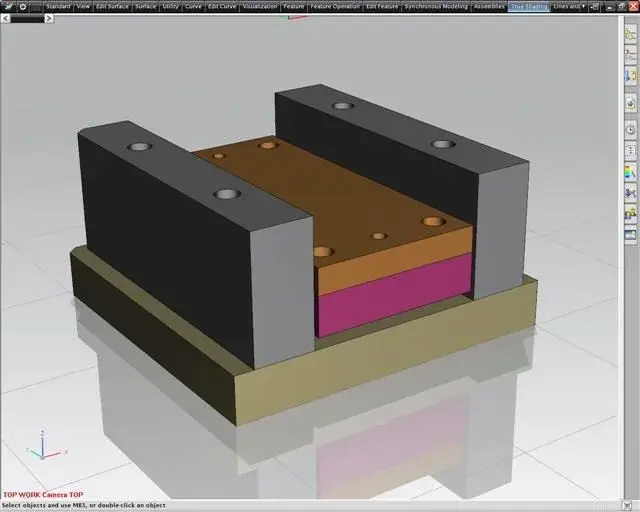The height and width of the screenshot is (512, 640).
Task: Open the Internet Explorer browser resource tab
Action: 630,102
